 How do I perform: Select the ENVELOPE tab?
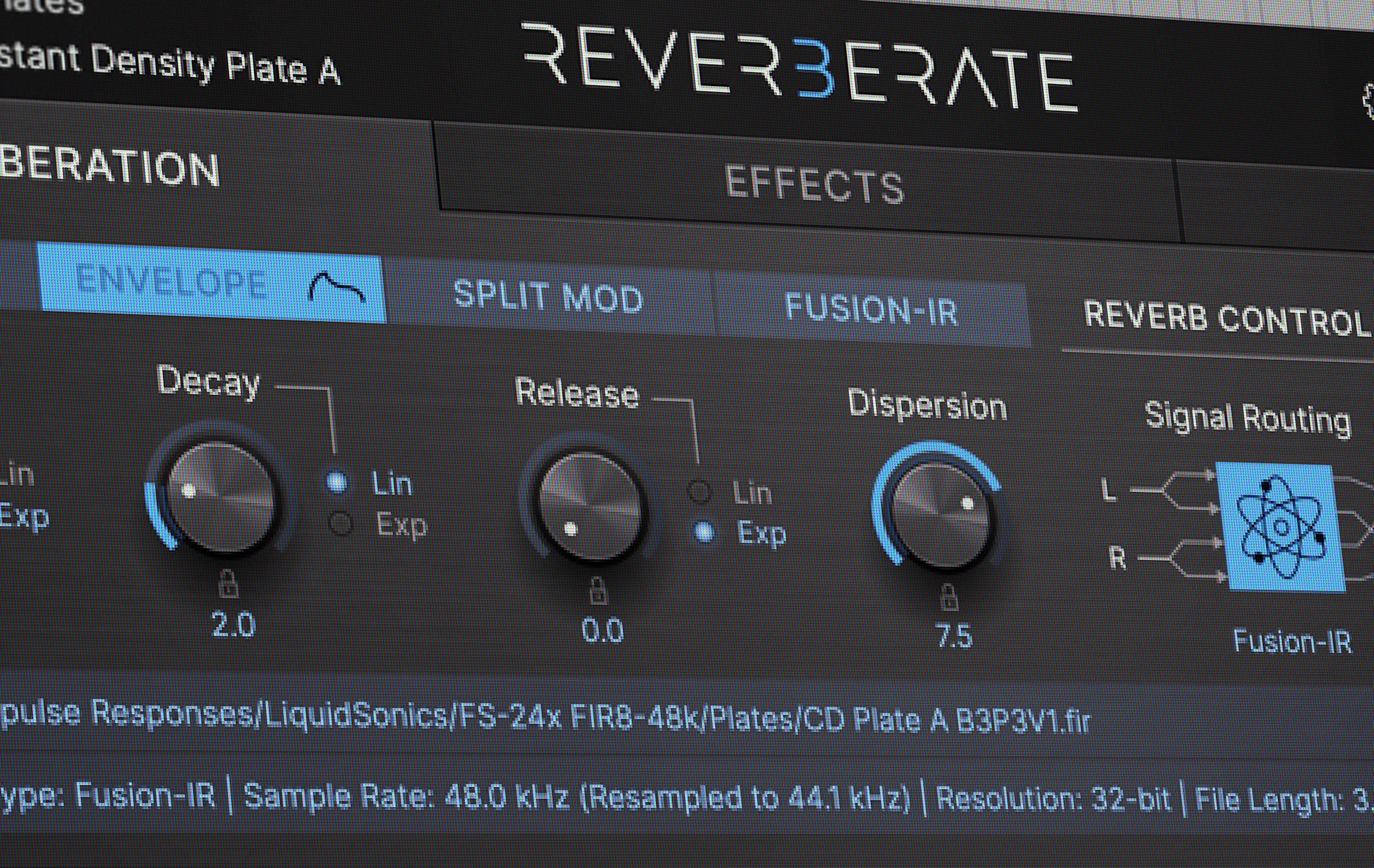[211, 282]
